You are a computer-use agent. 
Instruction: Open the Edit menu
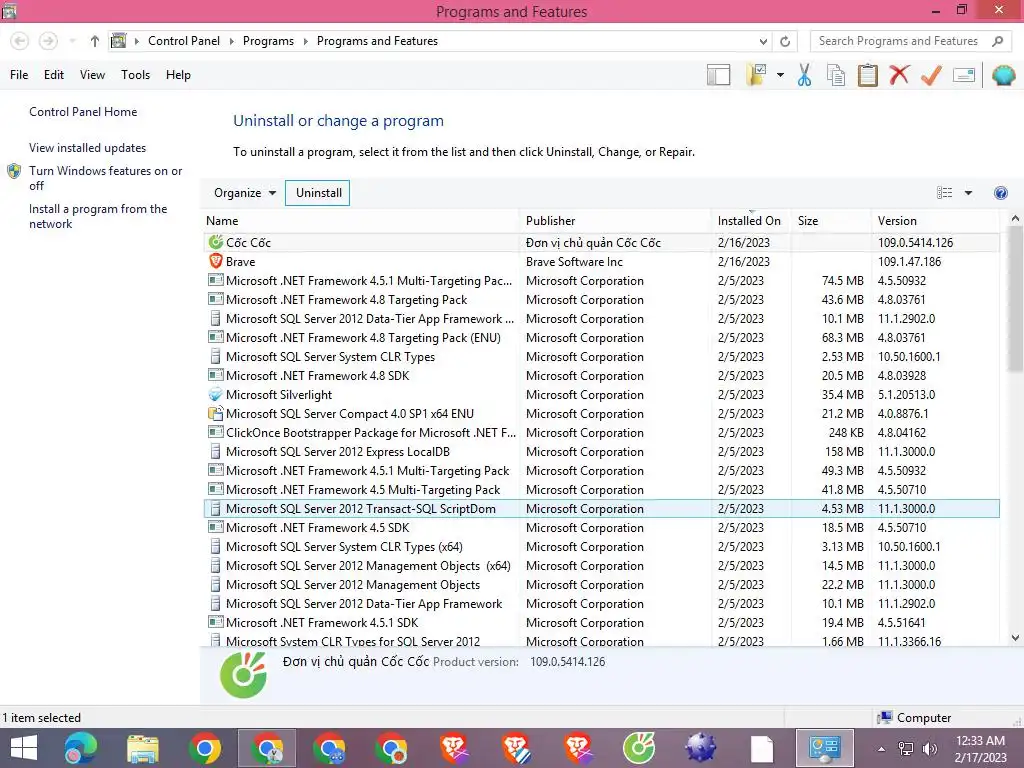click(x=54, y=75)
